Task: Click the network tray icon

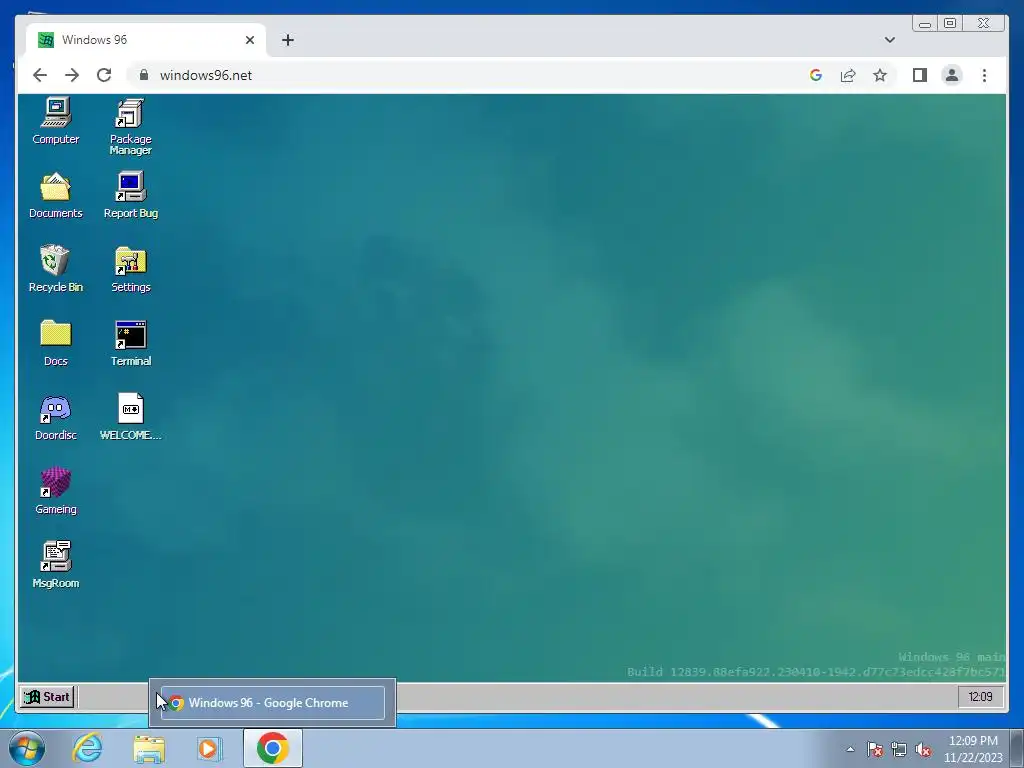Action: [899, 749]
